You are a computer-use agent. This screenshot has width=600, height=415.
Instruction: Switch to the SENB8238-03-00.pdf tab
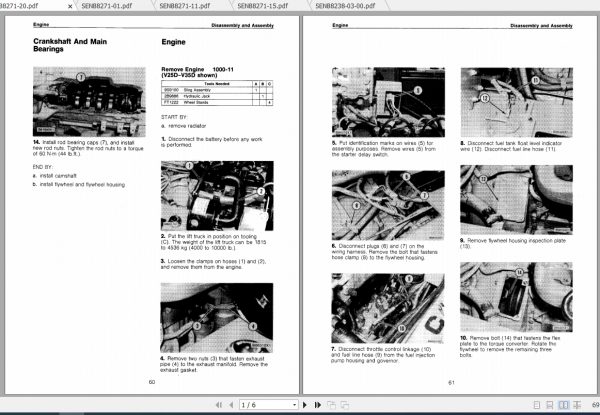(345, 6)
